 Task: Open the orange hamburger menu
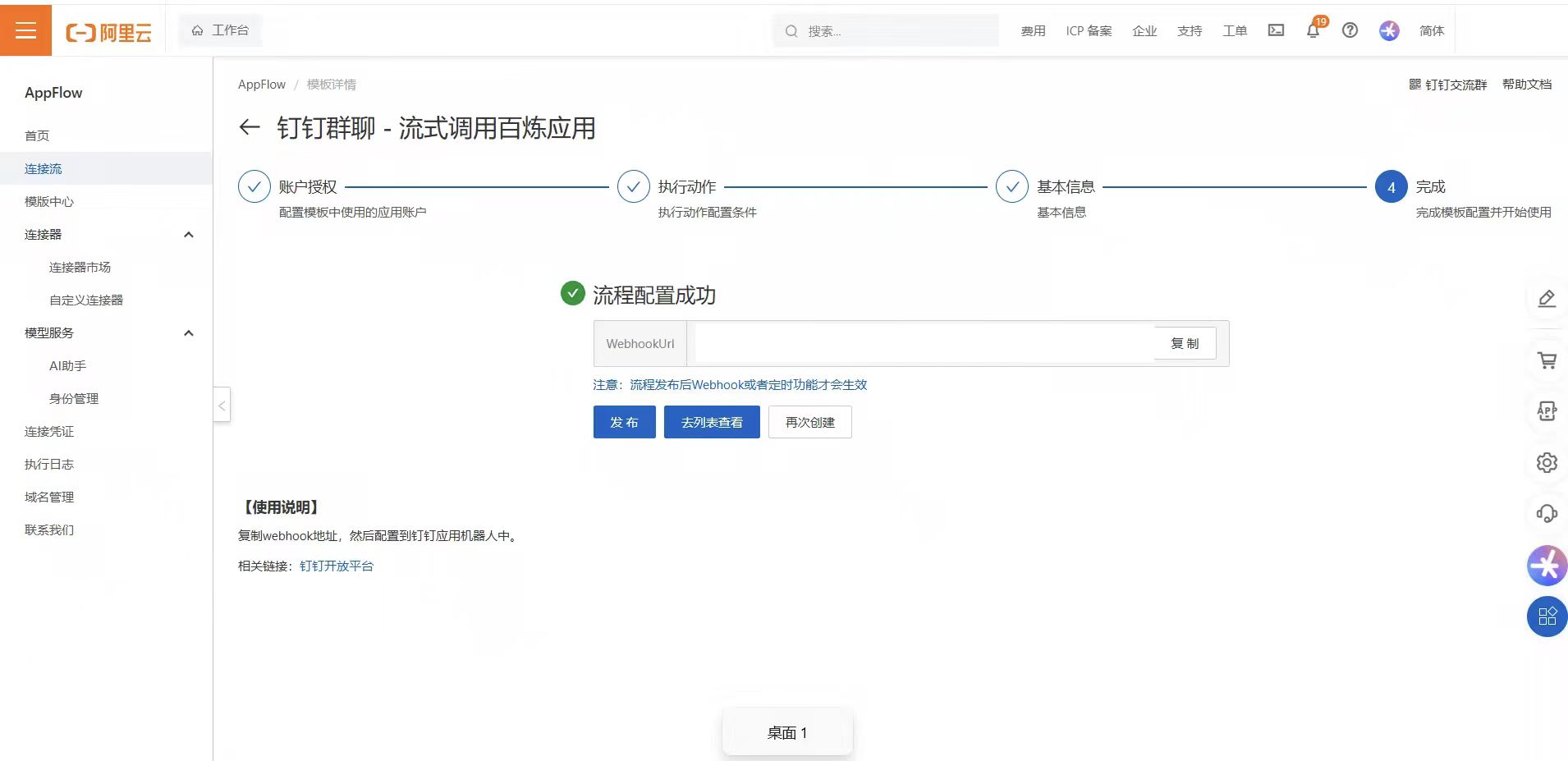(25, 30)
